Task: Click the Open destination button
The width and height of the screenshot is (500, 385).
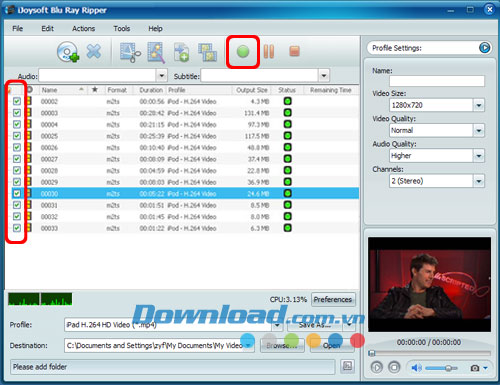Action: tap(332, 346)
